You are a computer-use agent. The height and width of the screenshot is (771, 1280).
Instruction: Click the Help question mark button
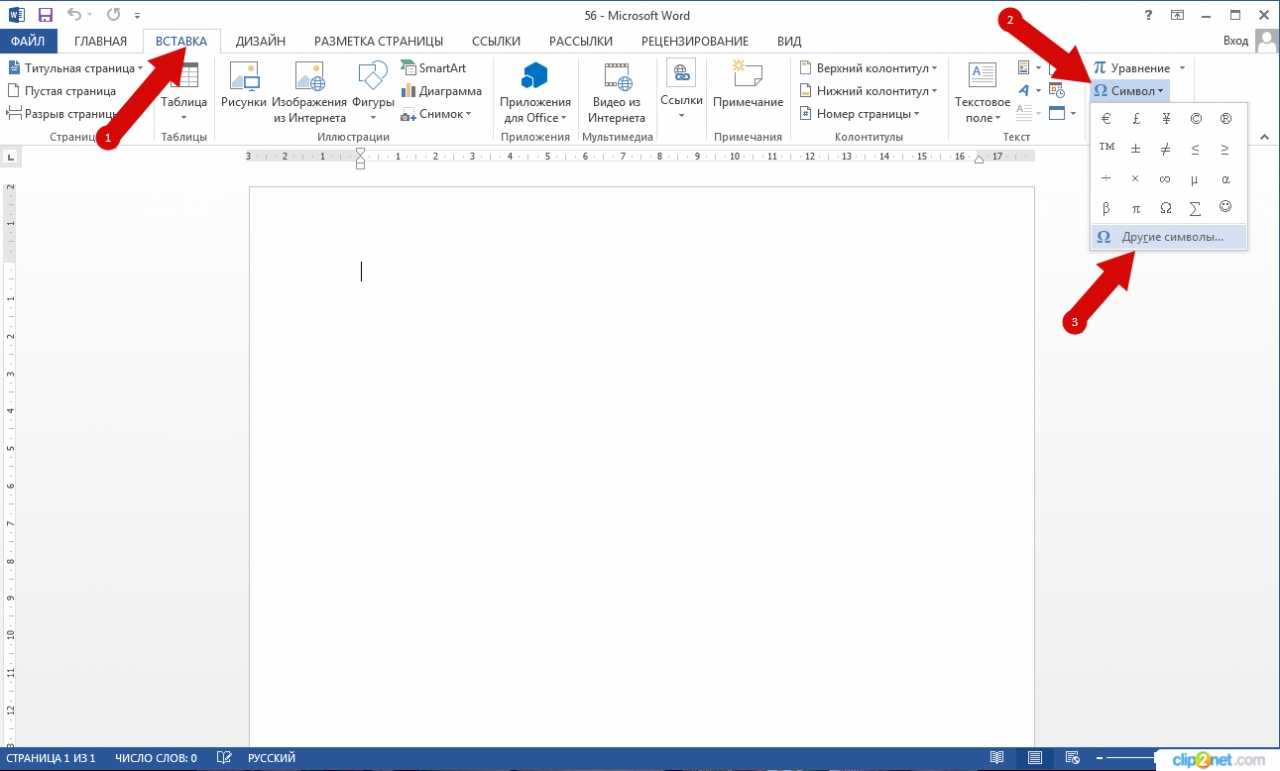pos(1148,15)
